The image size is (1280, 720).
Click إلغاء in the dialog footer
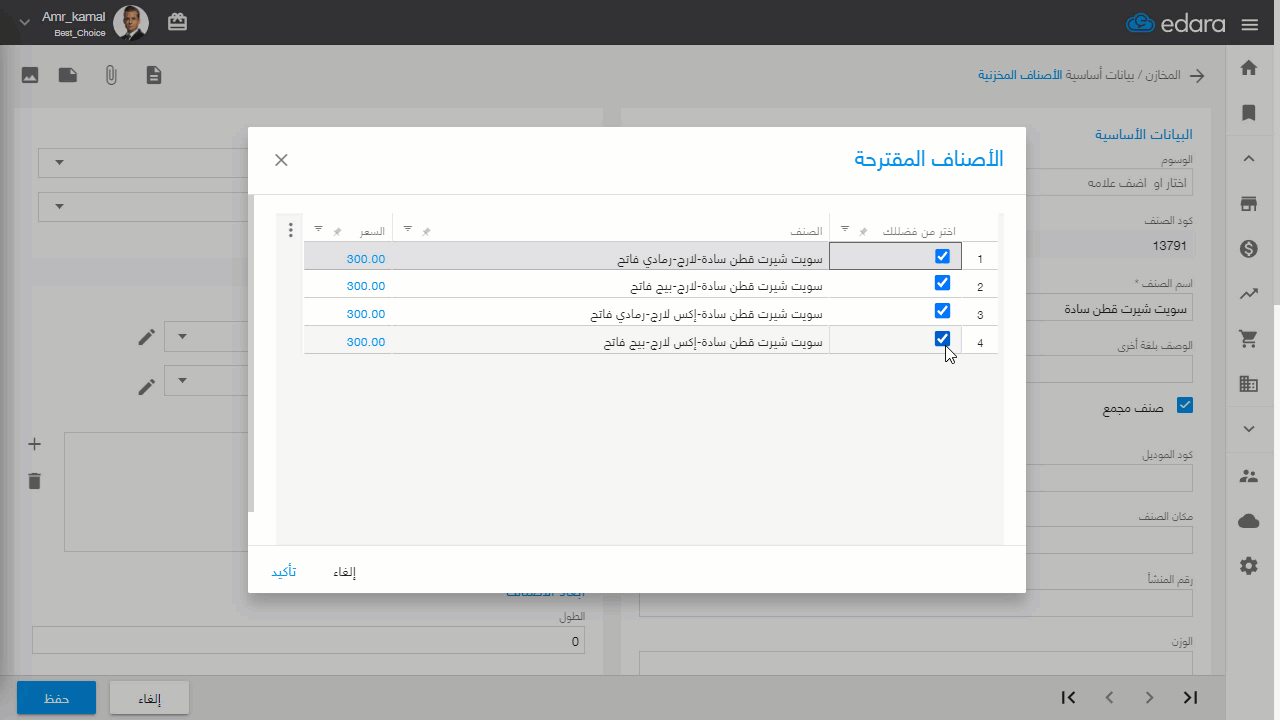[x=345, y=572]
